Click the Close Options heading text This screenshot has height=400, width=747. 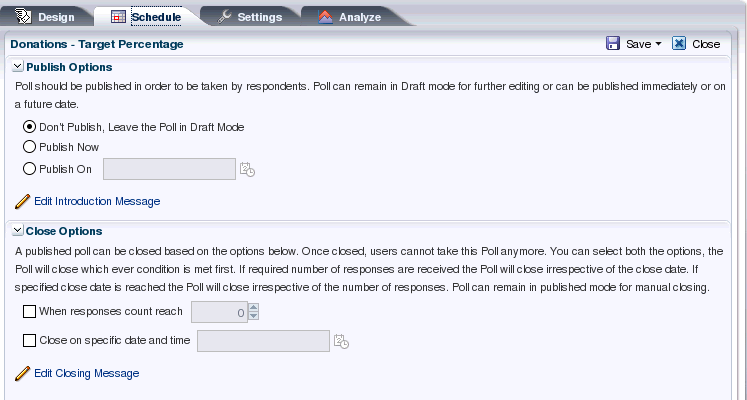pyautogui.click(x=64, y=231)
